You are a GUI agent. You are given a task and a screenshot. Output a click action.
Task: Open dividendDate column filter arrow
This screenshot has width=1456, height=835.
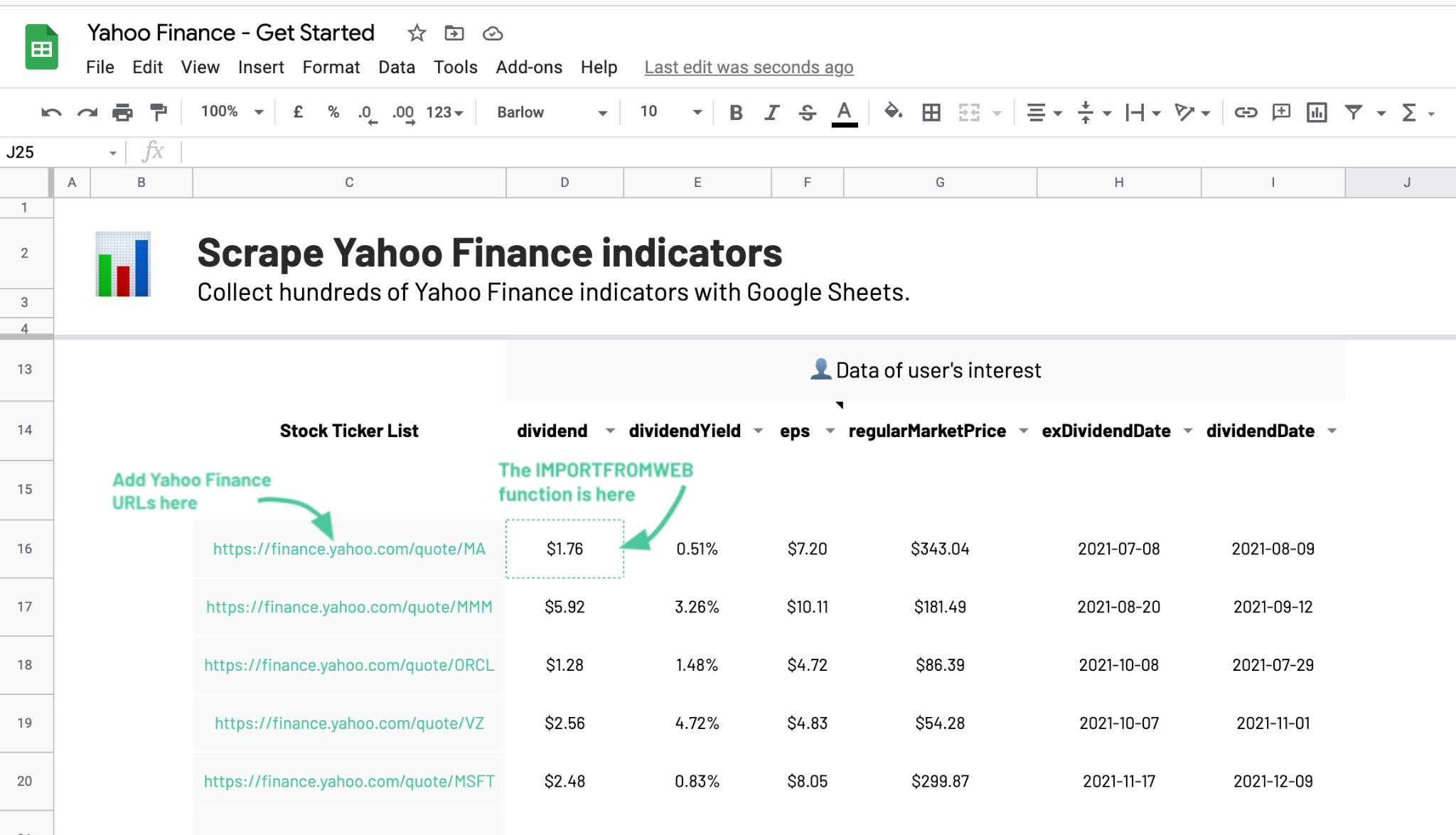pos(1332,431)
